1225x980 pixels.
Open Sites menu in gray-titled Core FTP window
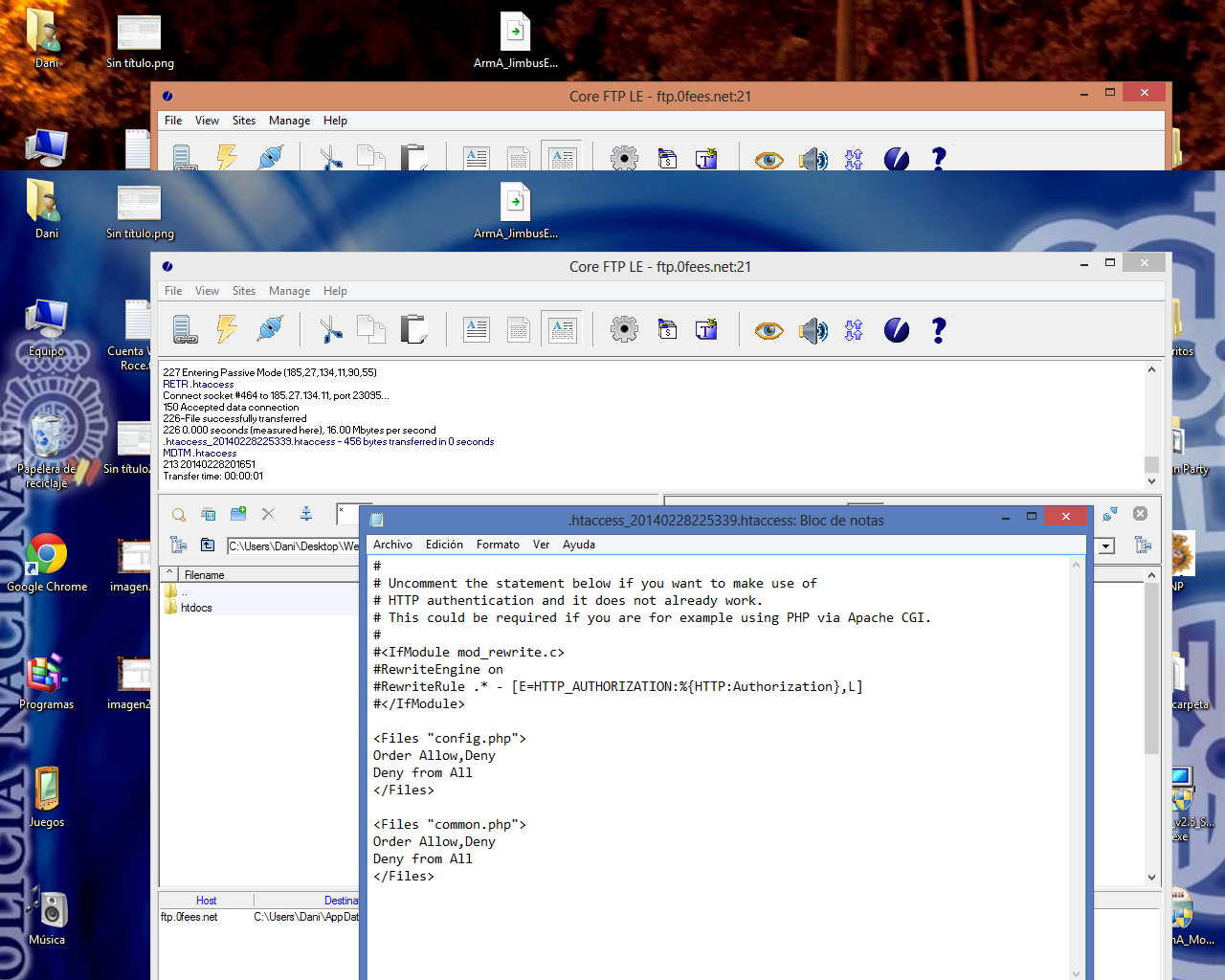[x=244, y=291]
